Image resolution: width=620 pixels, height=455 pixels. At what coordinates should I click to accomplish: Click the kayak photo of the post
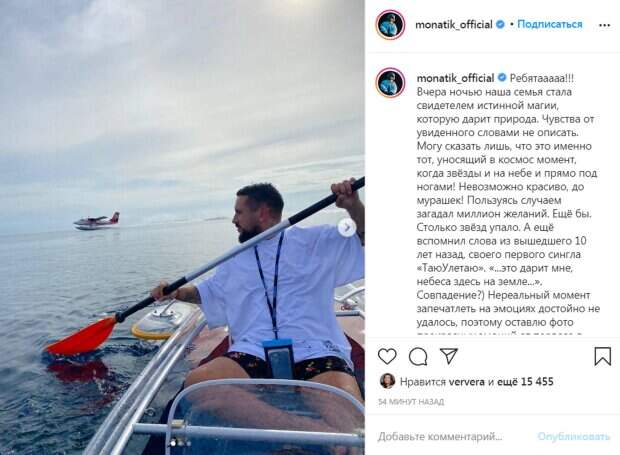point(182,227)
